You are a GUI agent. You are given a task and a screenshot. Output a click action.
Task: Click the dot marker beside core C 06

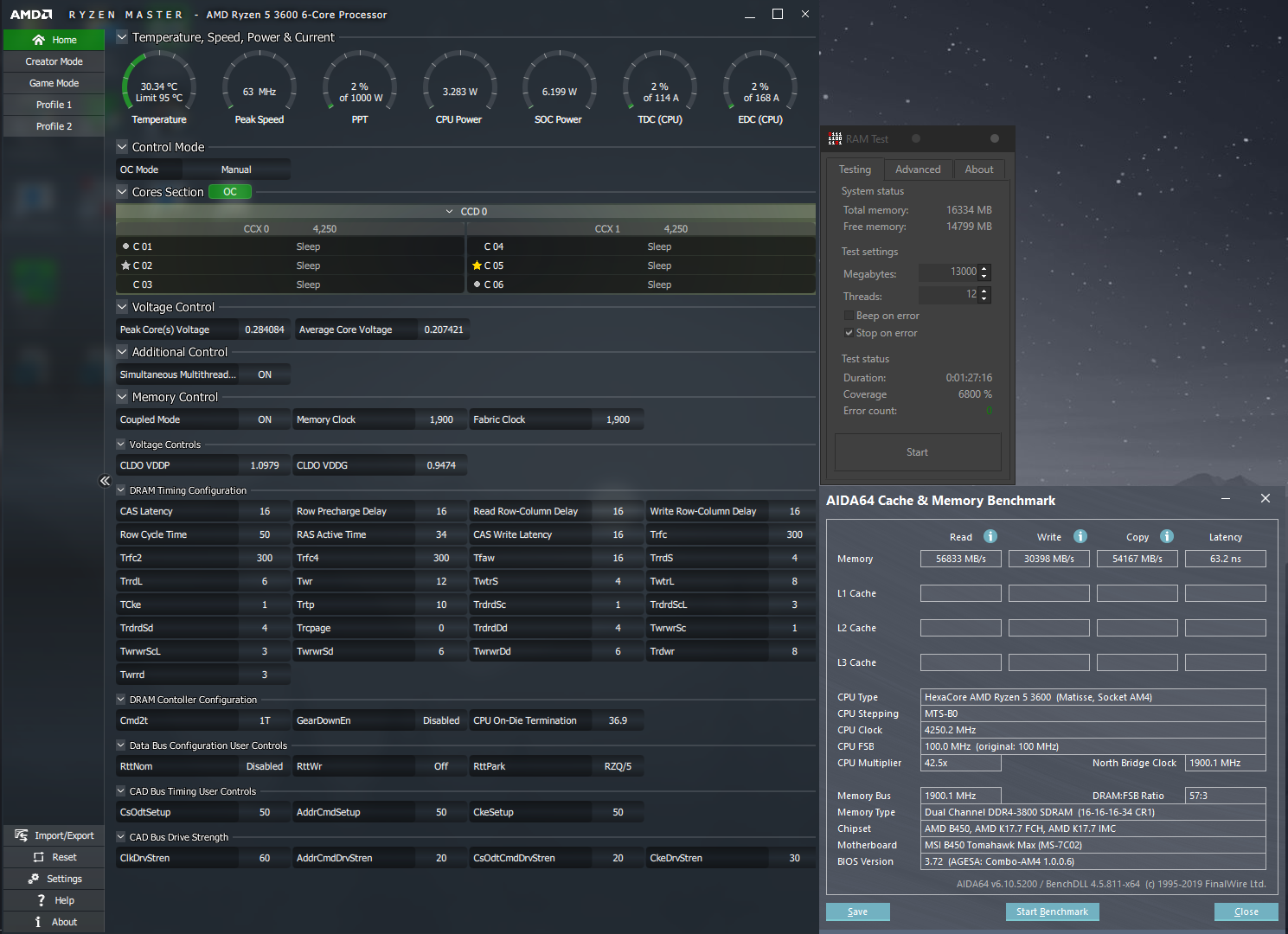click(x=477, y=285)
